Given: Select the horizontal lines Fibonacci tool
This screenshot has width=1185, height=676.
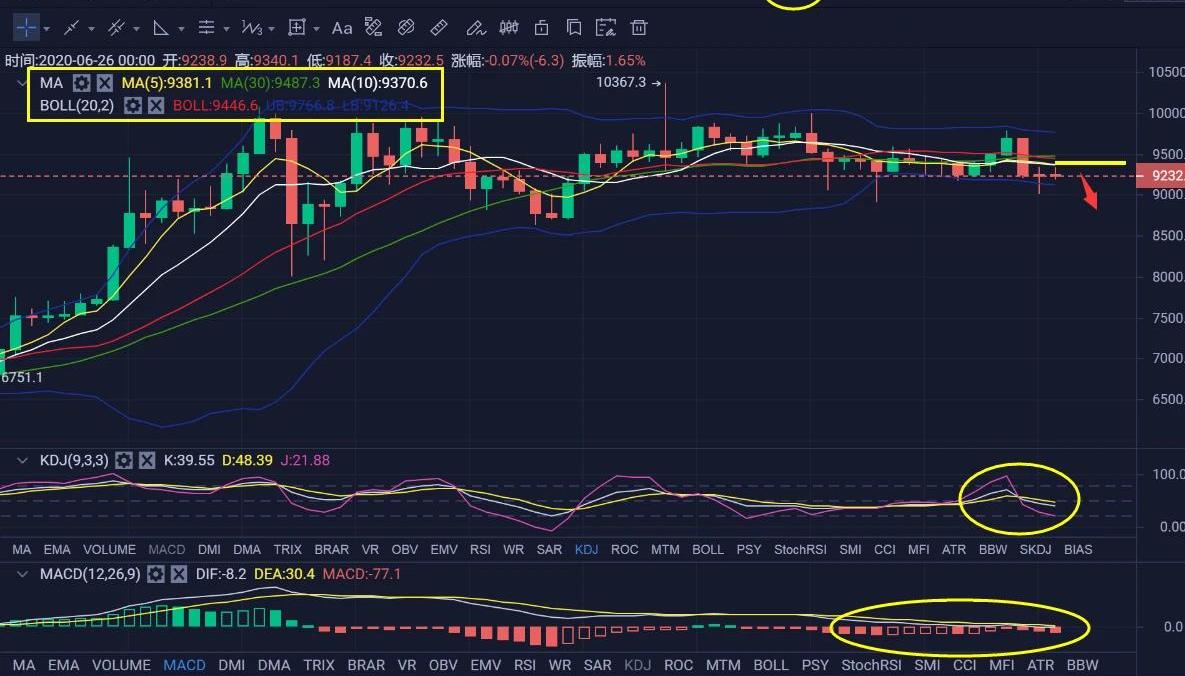Looking at the screenshot, I should click(x=206, y=28).
